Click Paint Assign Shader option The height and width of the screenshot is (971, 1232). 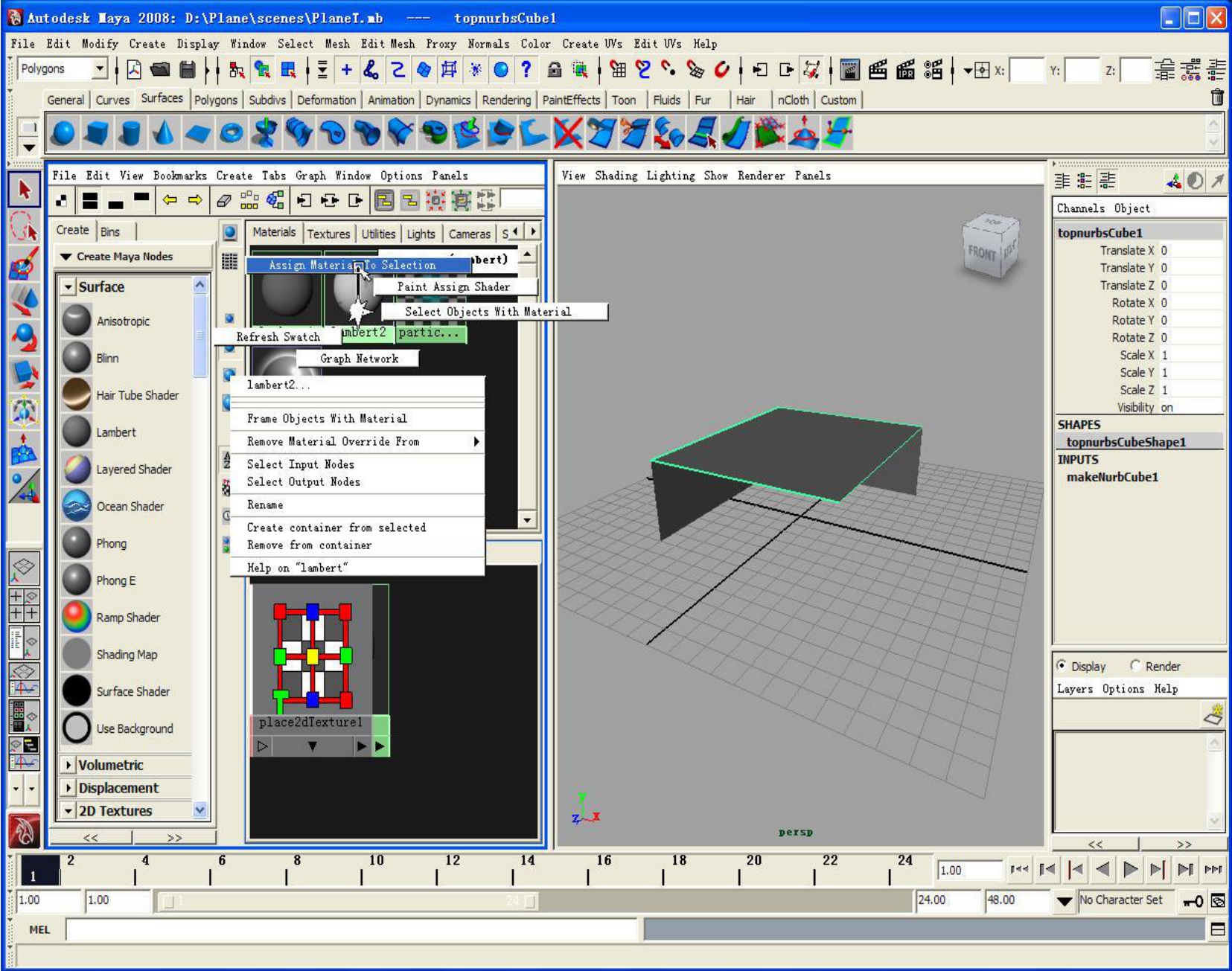point(454,286)
